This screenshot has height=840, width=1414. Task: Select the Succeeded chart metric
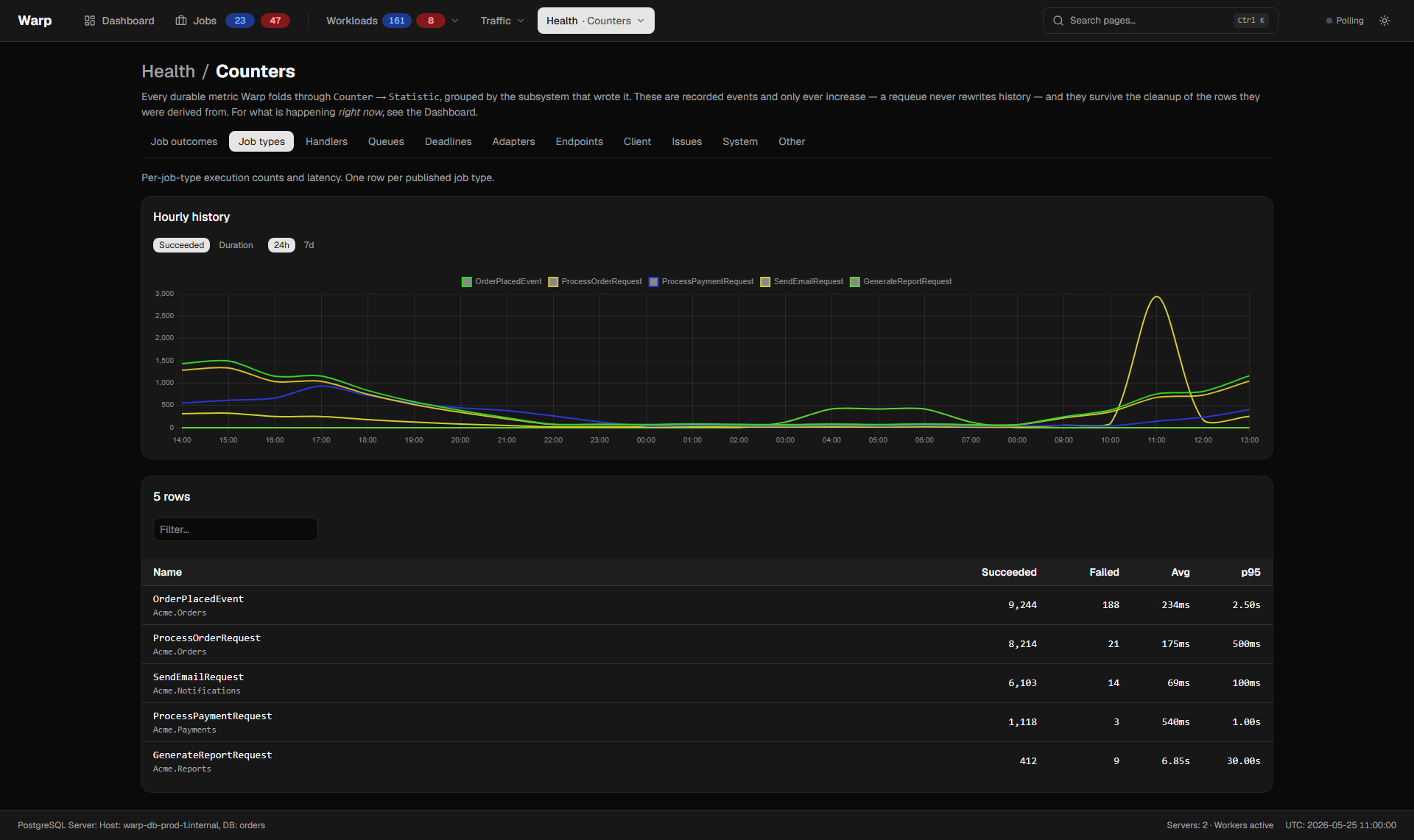point(181,245)
